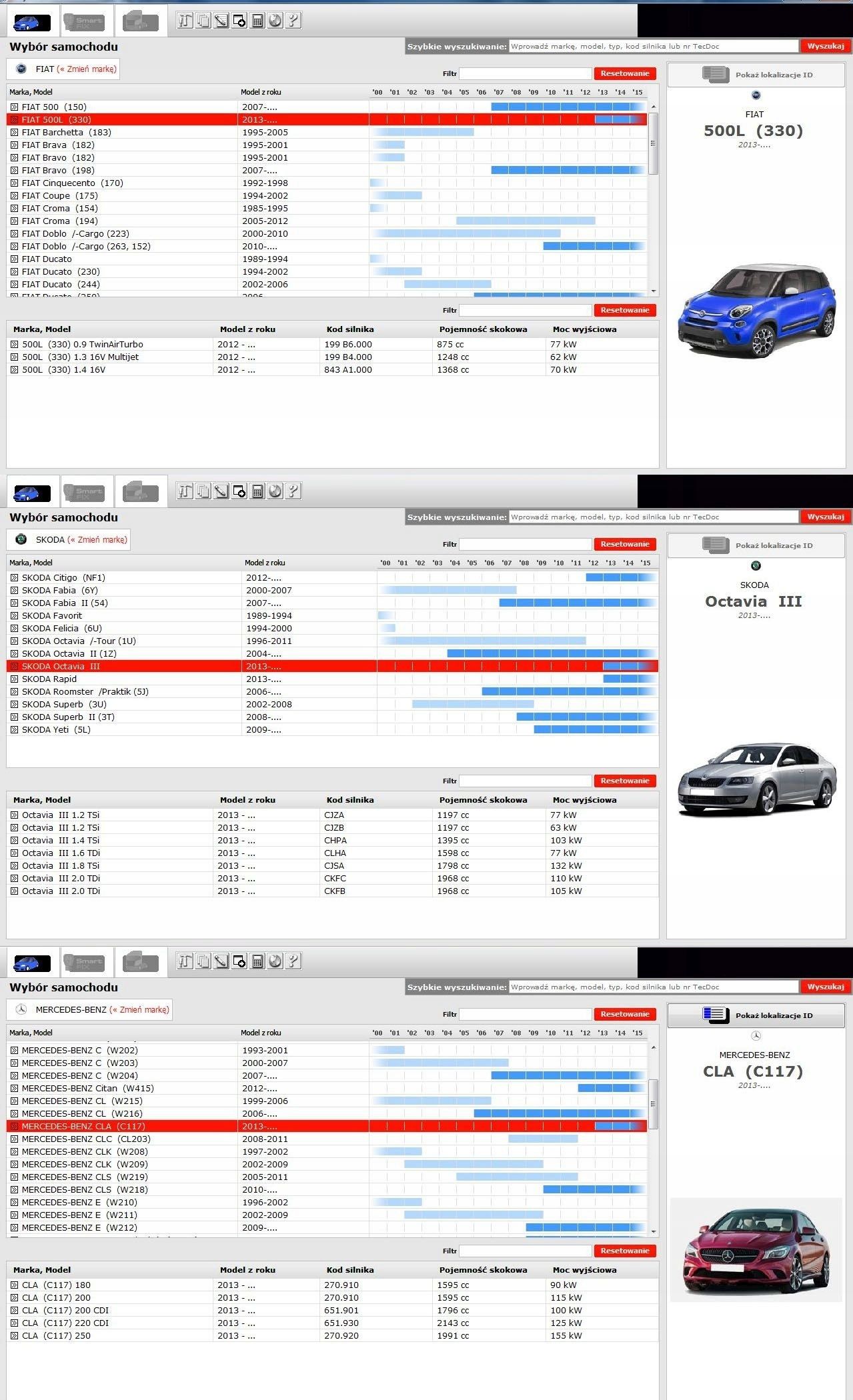Select FIAT Barchetta (183) row
The image size is (853, 1400).
point(327,132)
